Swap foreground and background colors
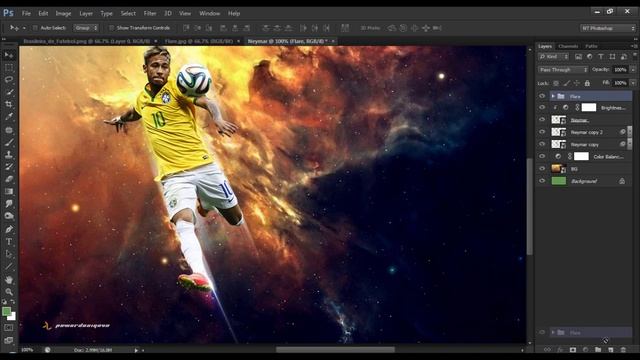Screen dimensions: 640x360 [13, 302]
